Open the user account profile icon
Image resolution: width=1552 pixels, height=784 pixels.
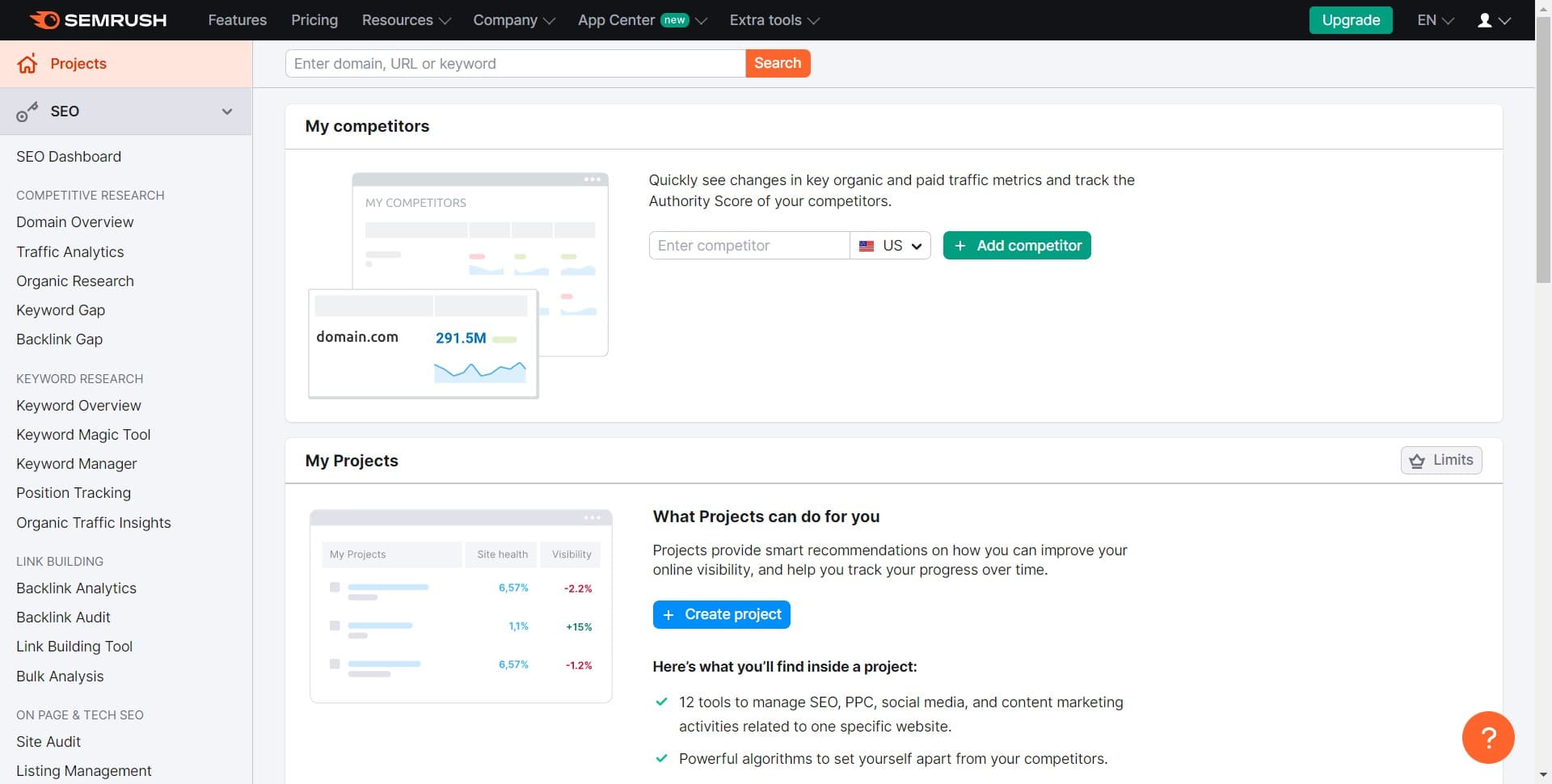(x=1485, y=20)
